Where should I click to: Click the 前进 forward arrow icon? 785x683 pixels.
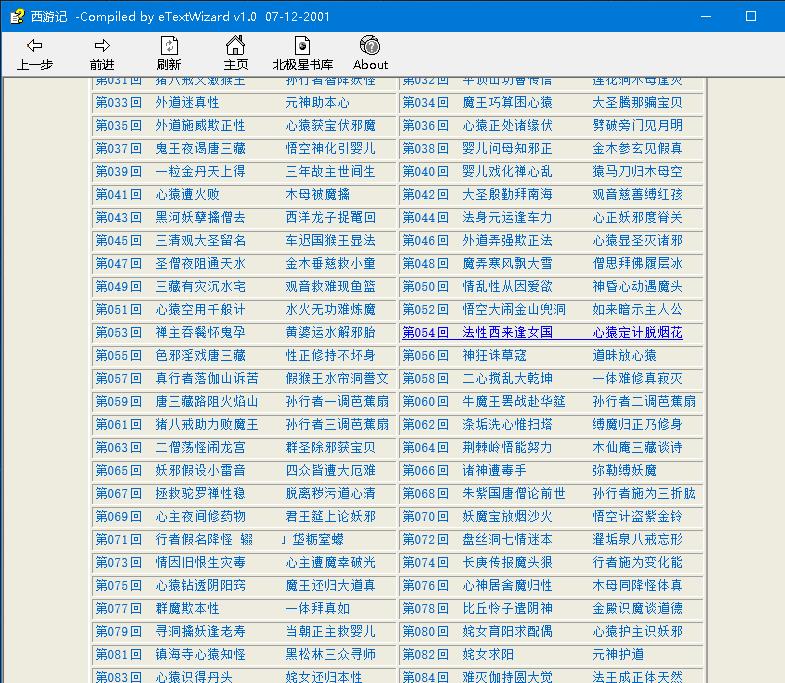pyautogui.click(x=102, y=46)
